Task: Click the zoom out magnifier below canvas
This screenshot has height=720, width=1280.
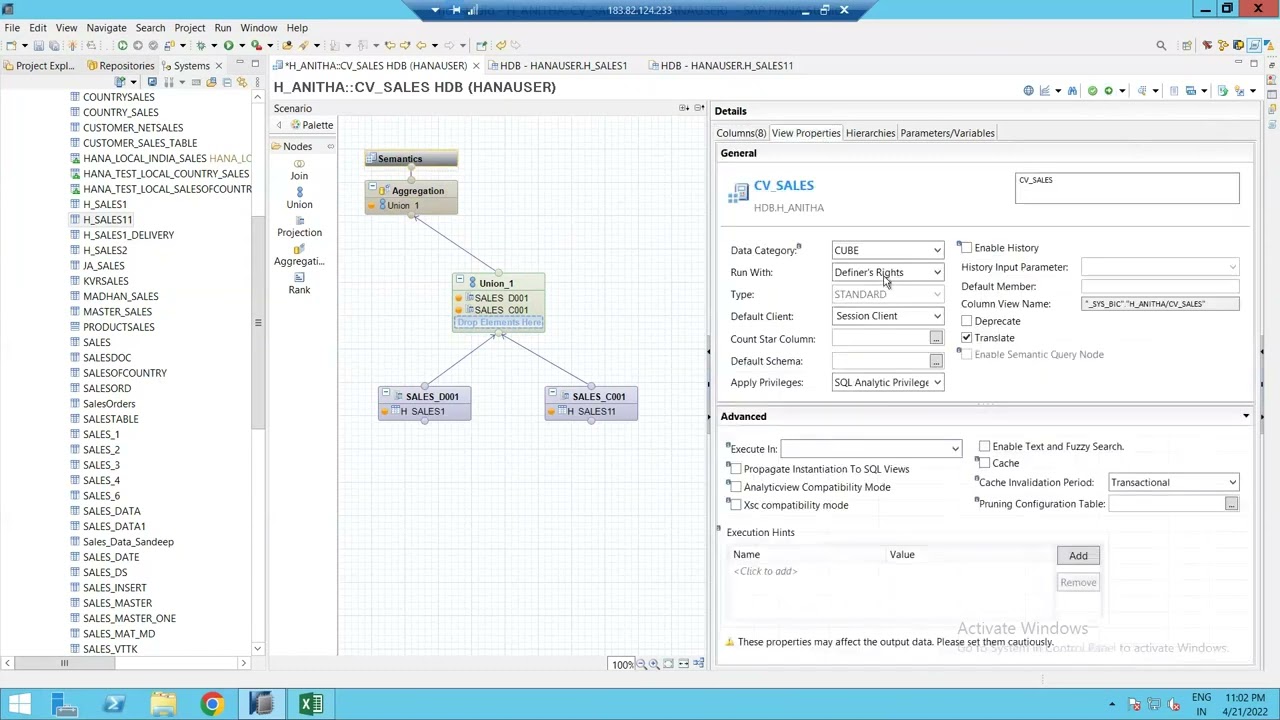Action: click(641, 664)
